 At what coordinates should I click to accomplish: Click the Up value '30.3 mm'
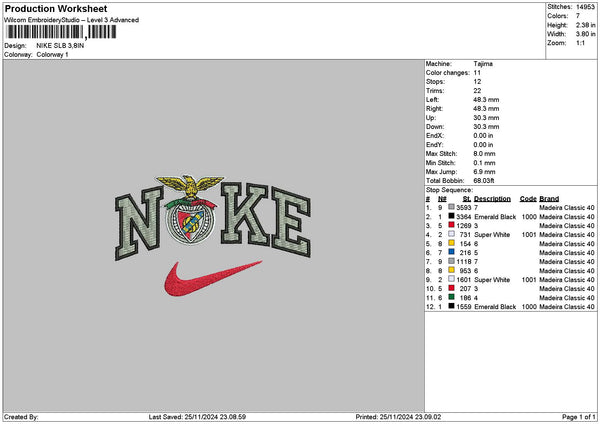point(486,117)
